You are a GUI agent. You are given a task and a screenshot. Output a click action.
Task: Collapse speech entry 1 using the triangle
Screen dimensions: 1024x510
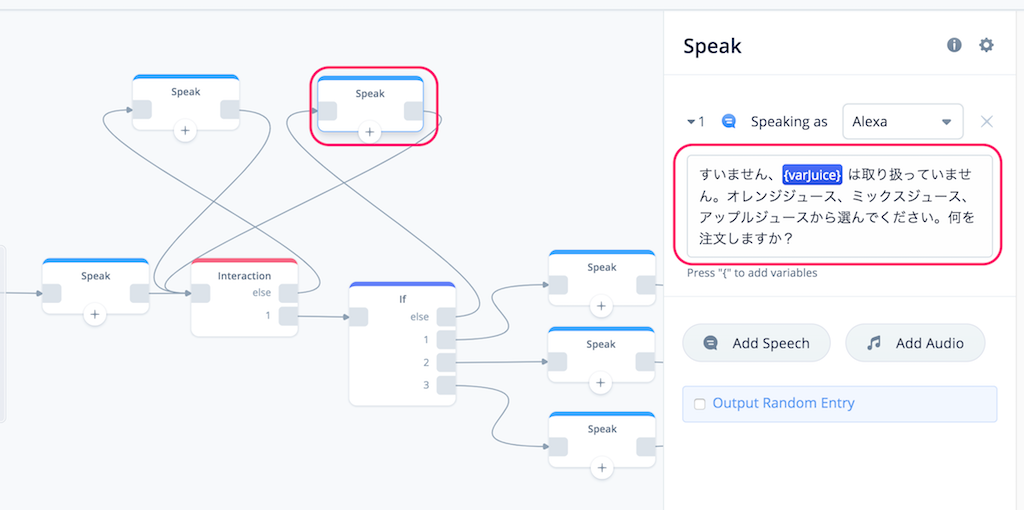[x=691, y=121]
